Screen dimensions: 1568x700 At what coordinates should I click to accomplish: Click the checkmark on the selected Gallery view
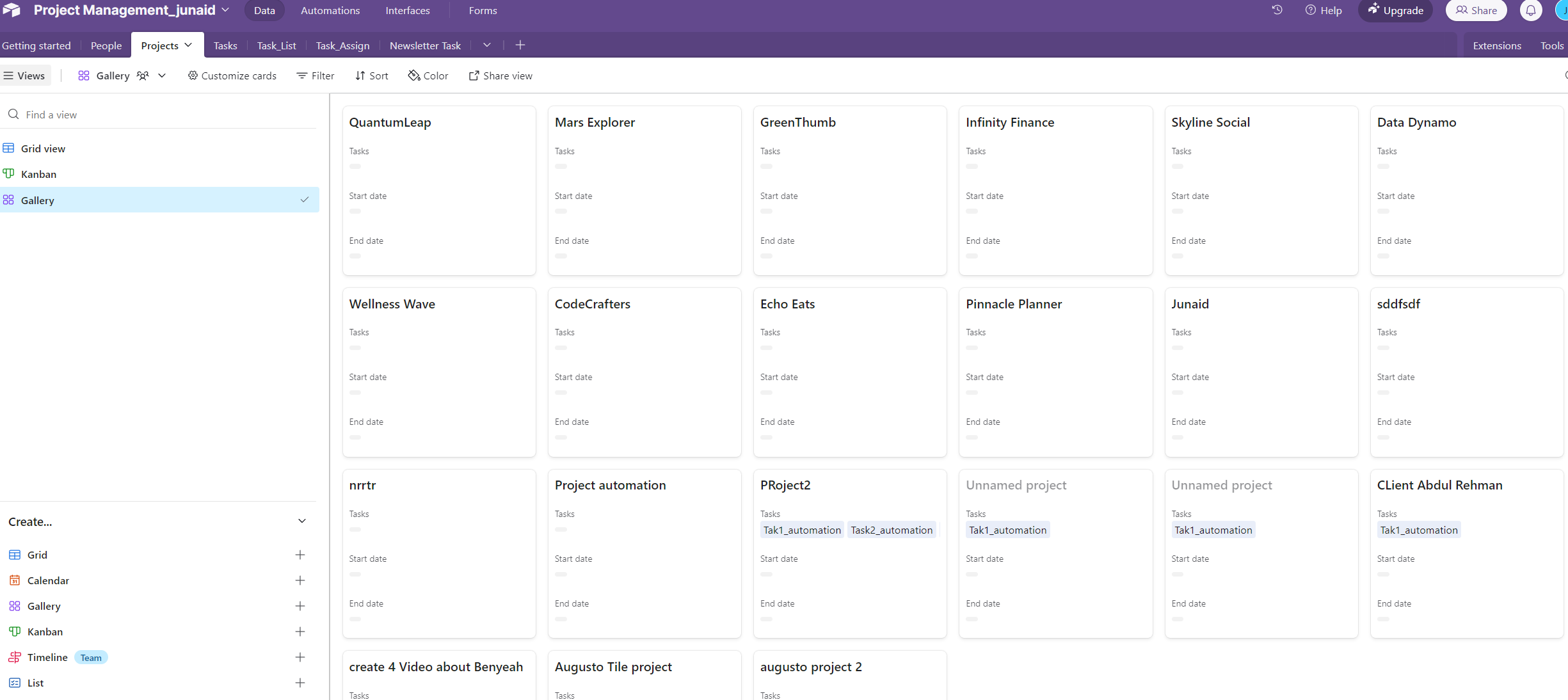(x=305, y=200)
